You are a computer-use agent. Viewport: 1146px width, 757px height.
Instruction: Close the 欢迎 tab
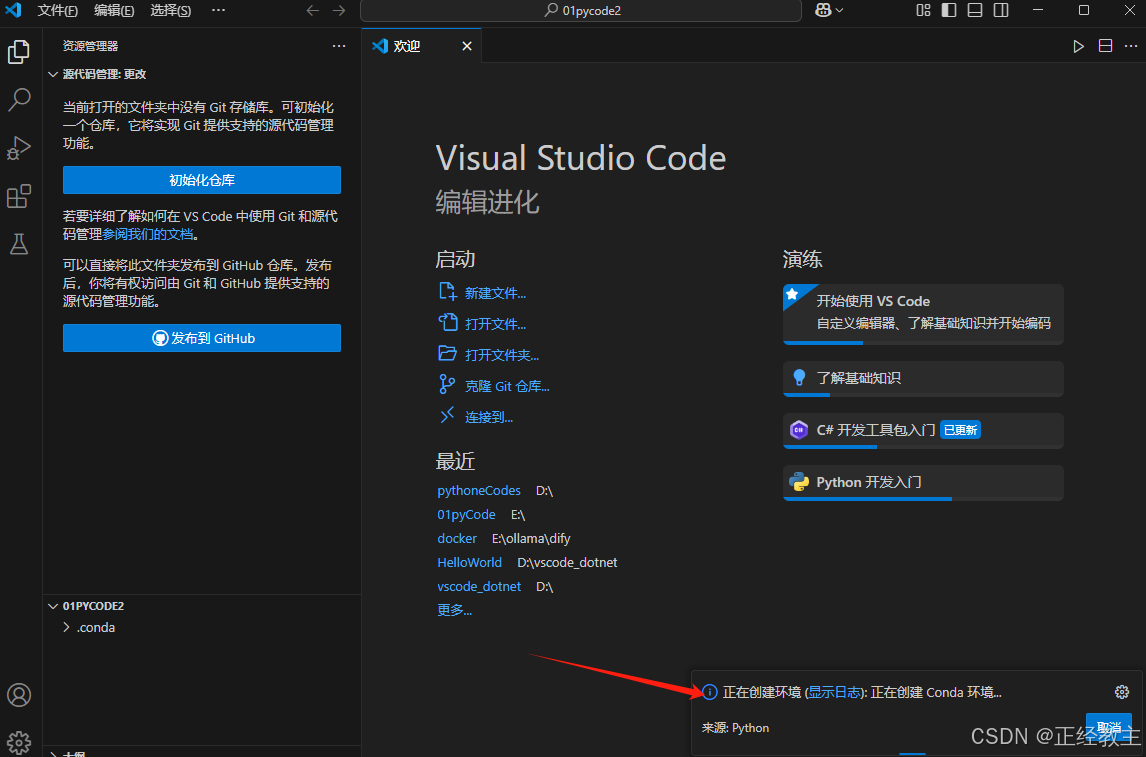467,46
